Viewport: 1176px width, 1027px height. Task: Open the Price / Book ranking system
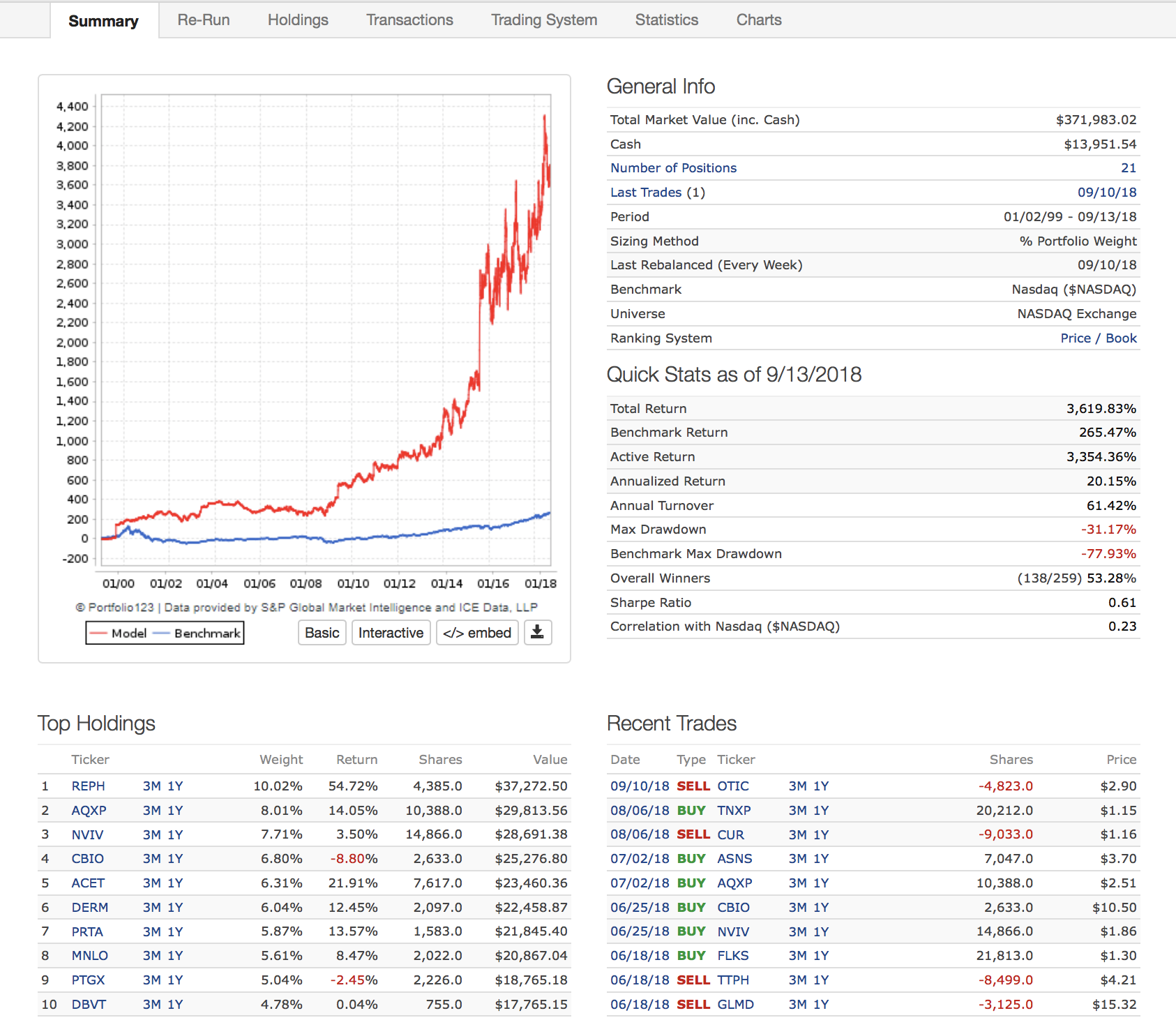click(x=1098, y=338)
